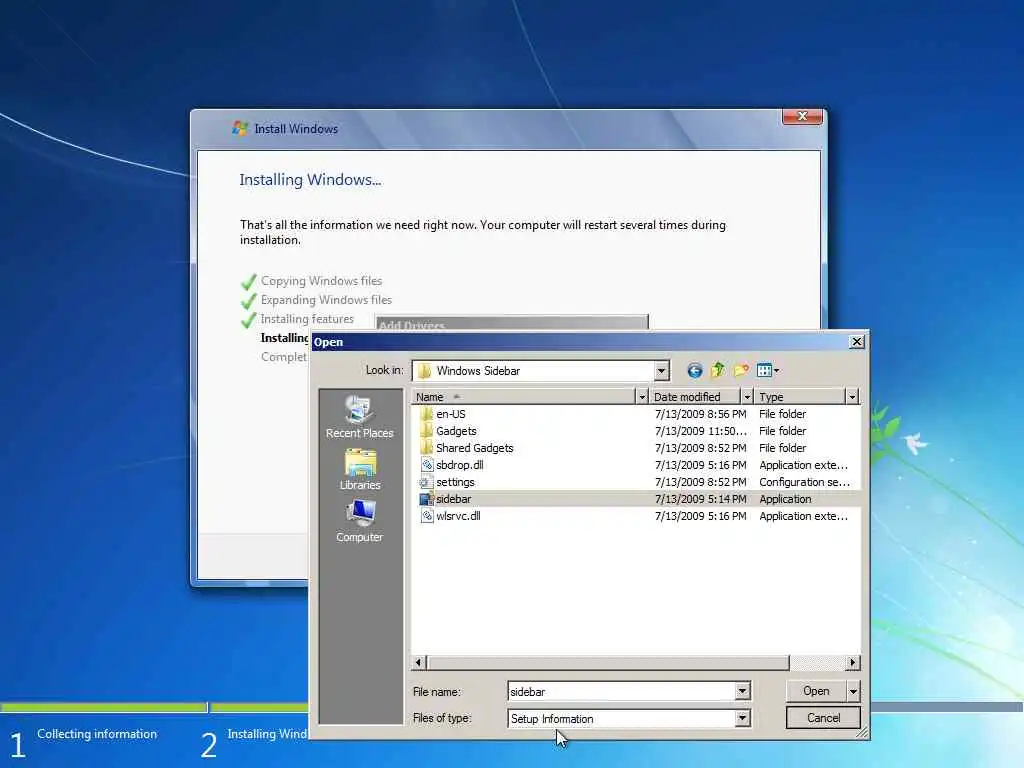Select the settings configuration file icon

(x=426, y=482)
